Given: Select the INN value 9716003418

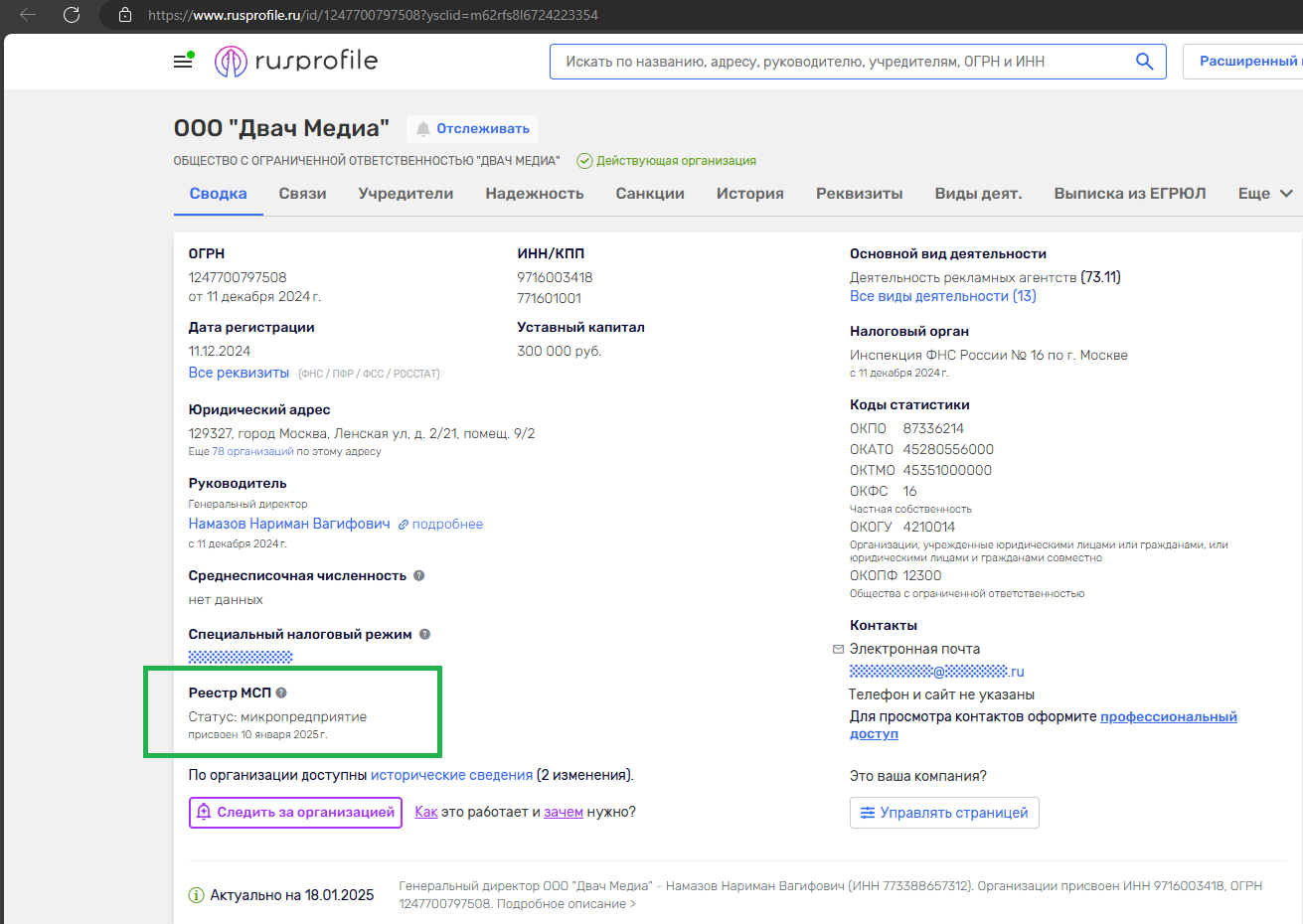Looking at the screenshot, I should 555,277.
